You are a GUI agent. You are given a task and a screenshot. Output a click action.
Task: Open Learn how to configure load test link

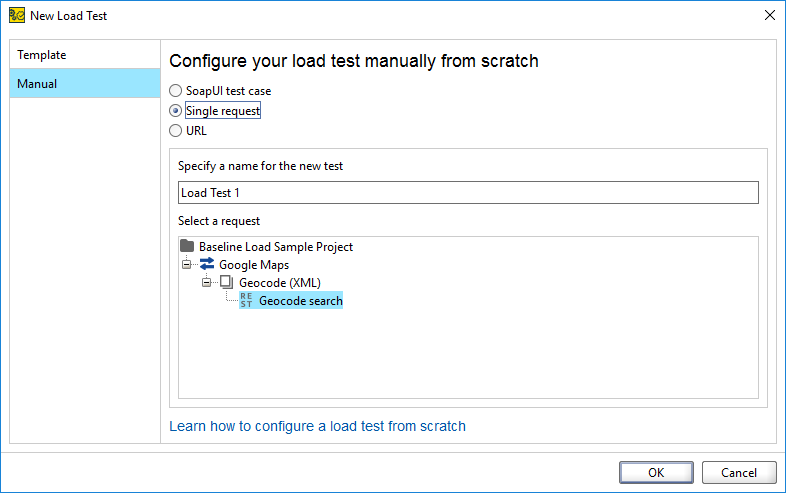pos(317,426)
